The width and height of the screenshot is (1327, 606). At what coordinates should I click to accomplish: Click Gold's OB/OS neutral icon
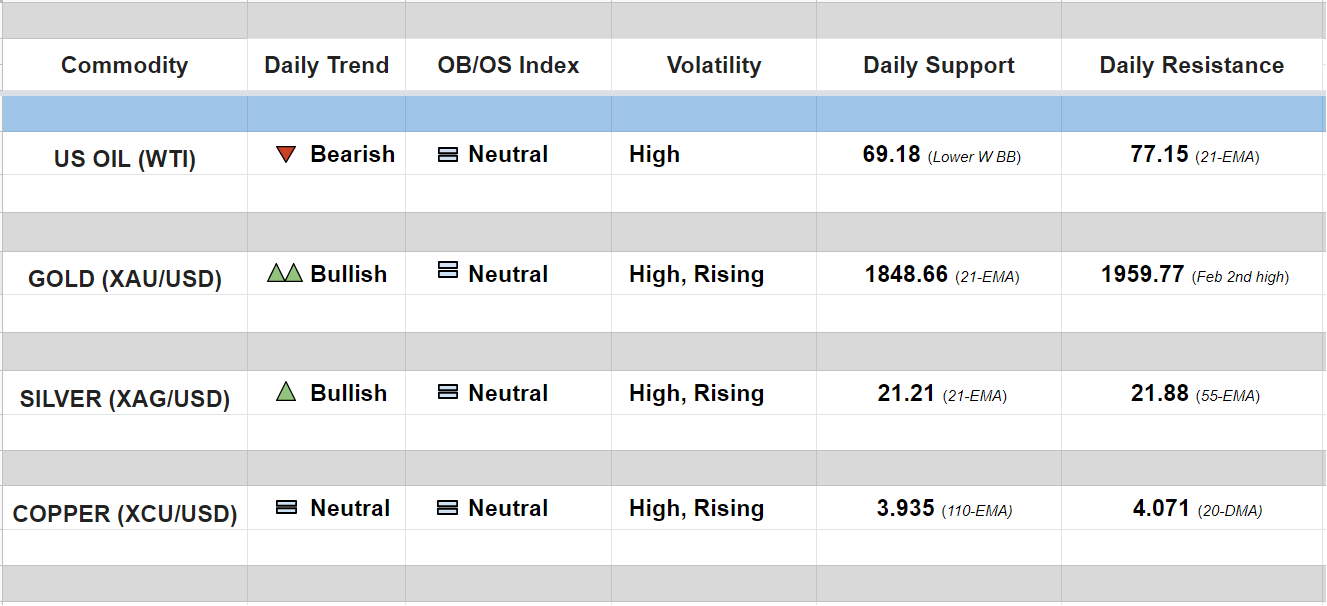click(x=448, y=270)
